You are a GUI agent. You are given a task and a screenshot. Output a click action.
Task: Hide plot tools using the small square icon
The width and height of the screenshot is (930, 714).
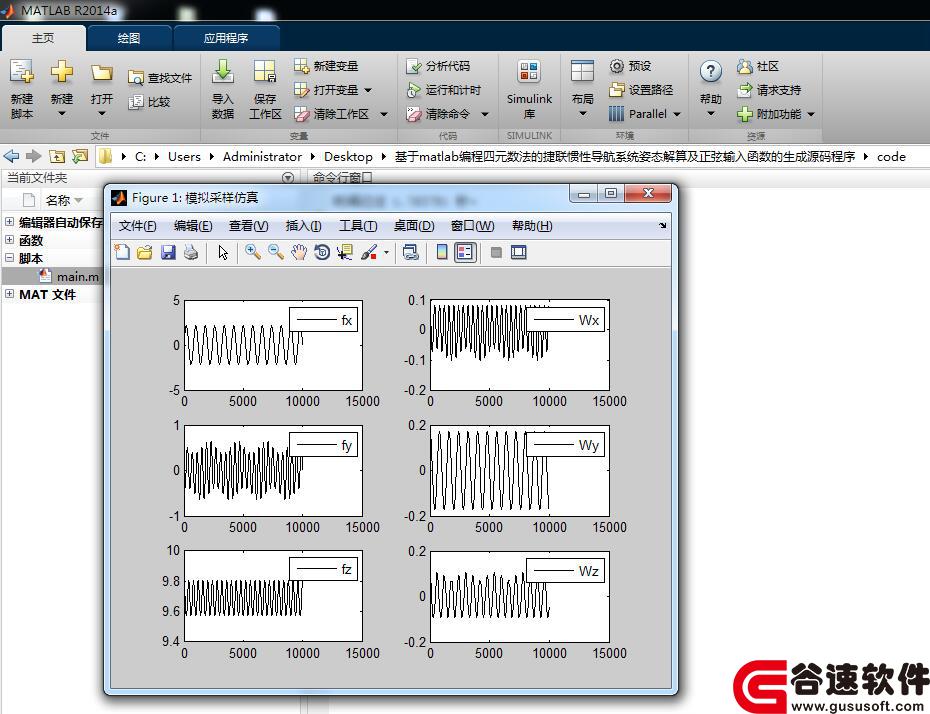496,253
